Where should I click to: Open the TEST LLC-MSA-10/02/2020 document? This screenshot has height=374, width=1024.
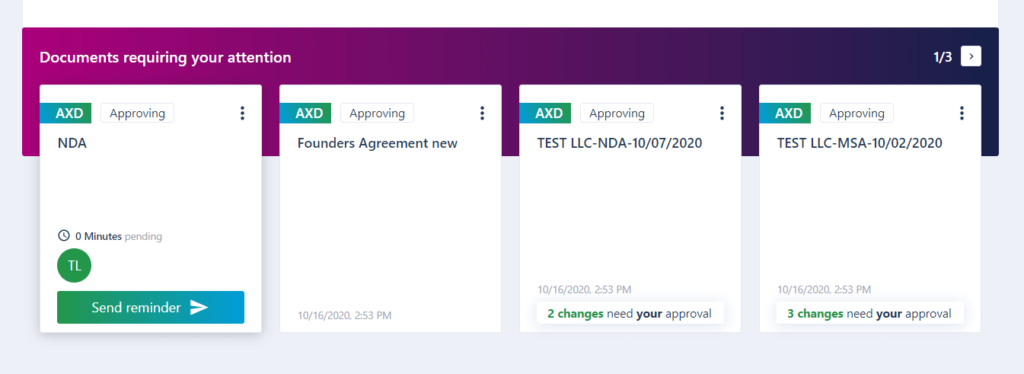point(859,143)
